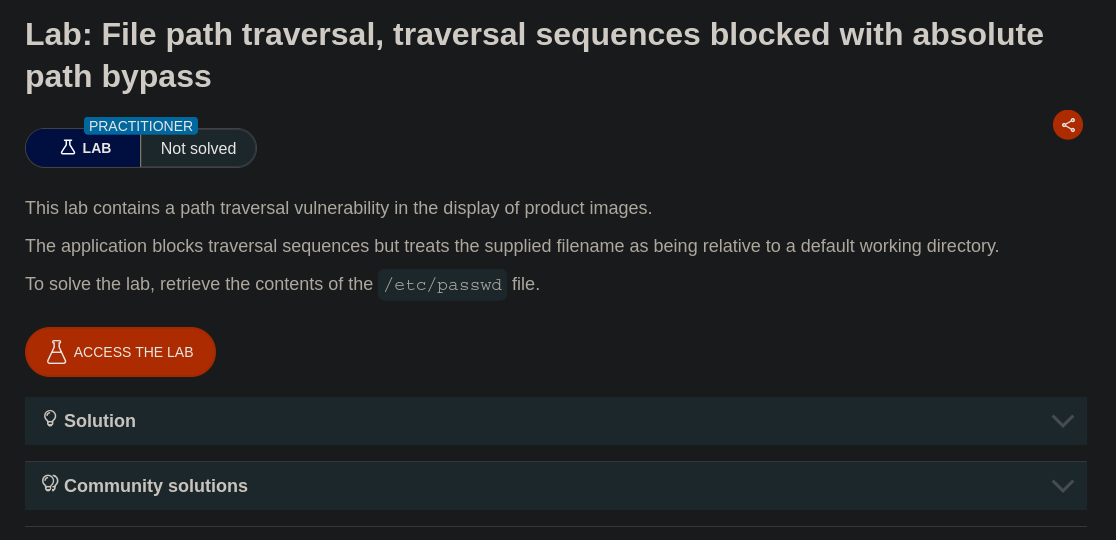
Task: Open the Community solutions section heading
Action: tap(156, 486)
